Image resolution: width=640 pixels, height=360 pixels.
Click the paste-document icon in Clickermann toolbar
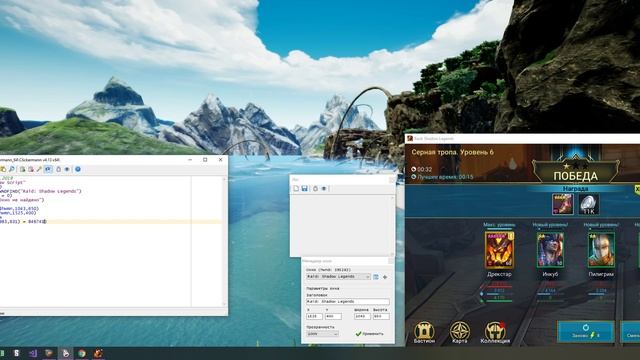point(31,169)
